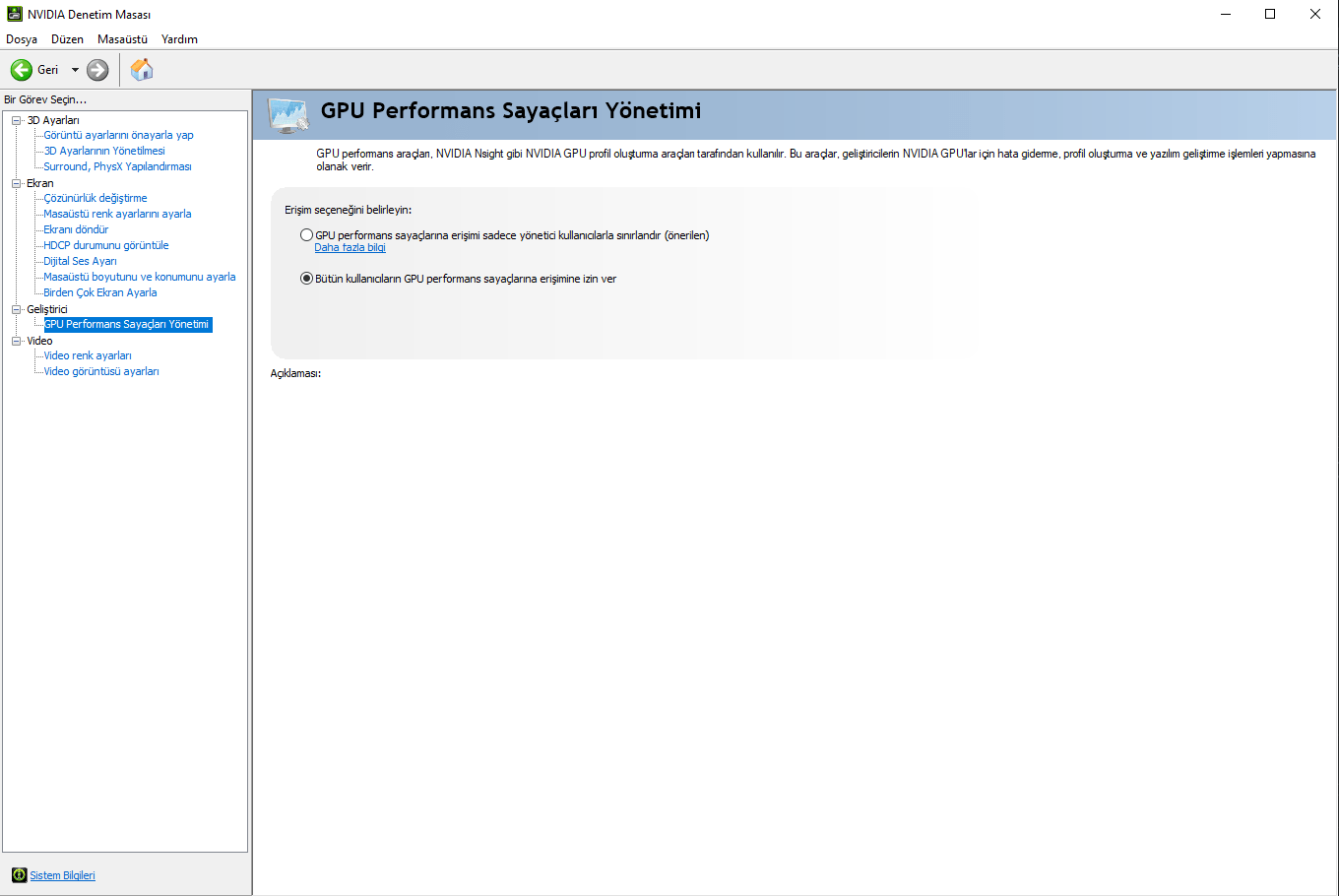This screenshot has width=1339, height=896.
Task: Select GPU Performans Sayaçları Yönetimi tree item
Action: tap(127, 324)
